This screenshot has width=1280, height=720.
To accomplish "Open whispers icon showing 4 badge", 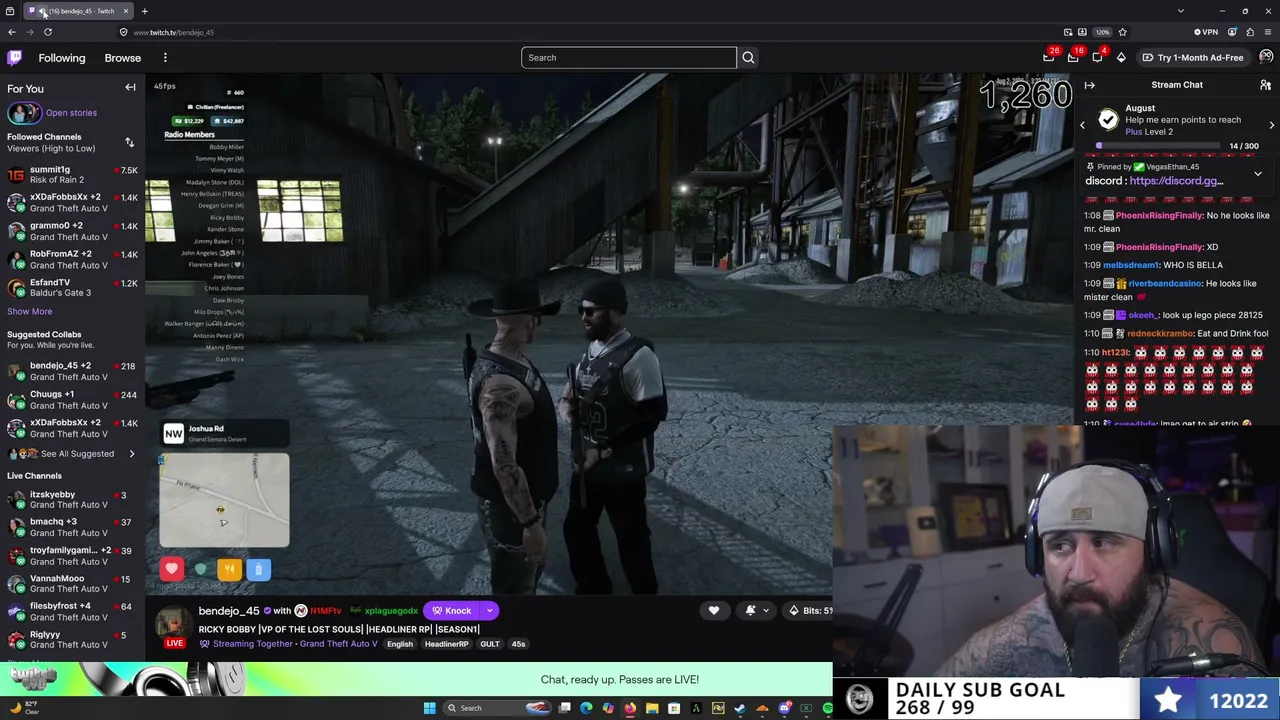I will point(1097,58).
